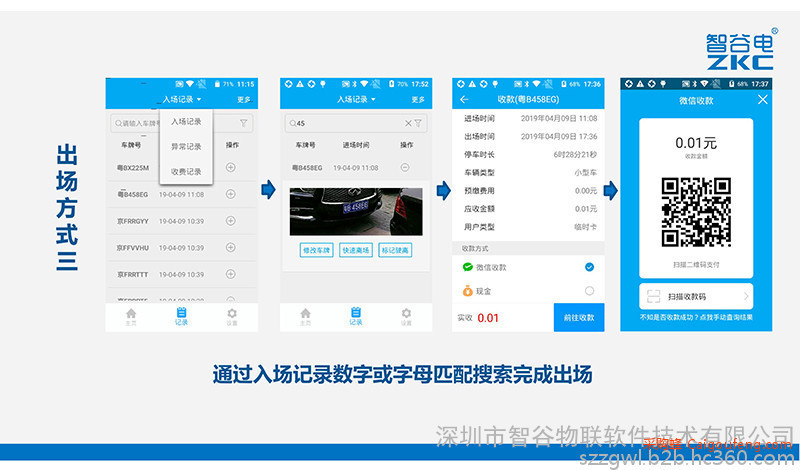Collapse the 粤B458EG row with minus icon
This screenshot has height=470, width=800.
click(405, 167)
